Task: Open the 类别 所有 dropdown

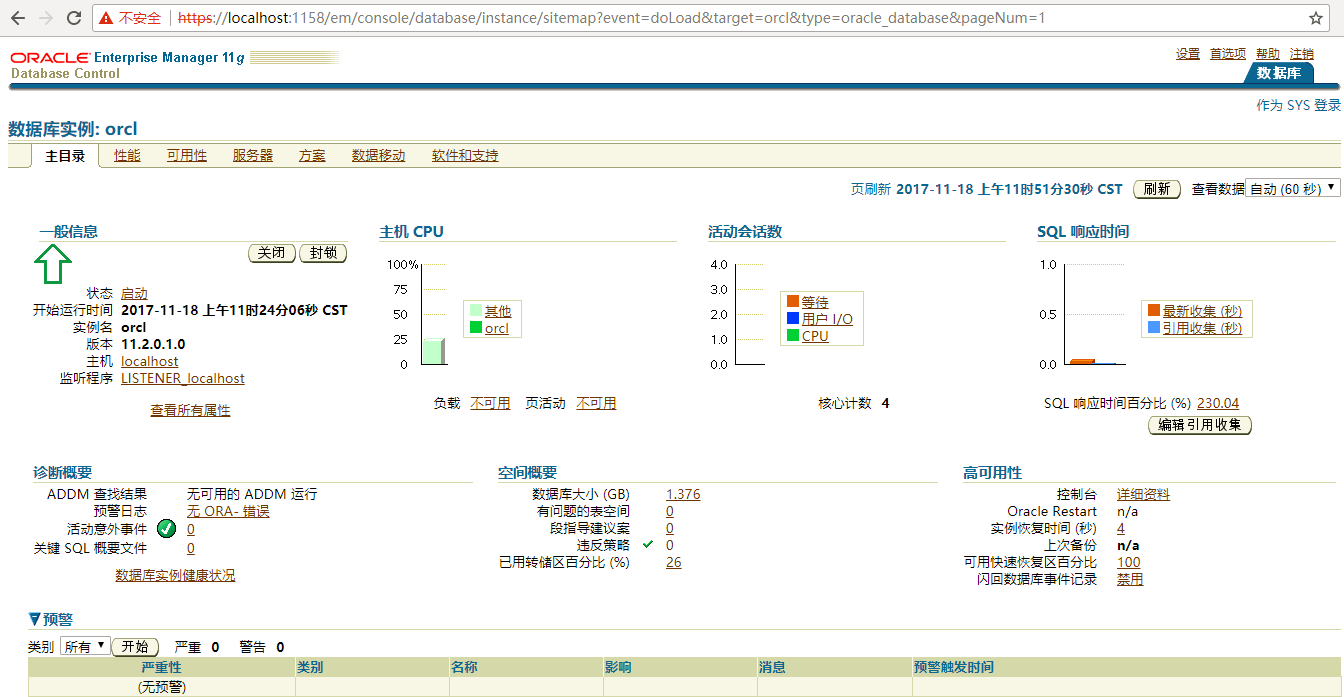Action: click(85, 647)
